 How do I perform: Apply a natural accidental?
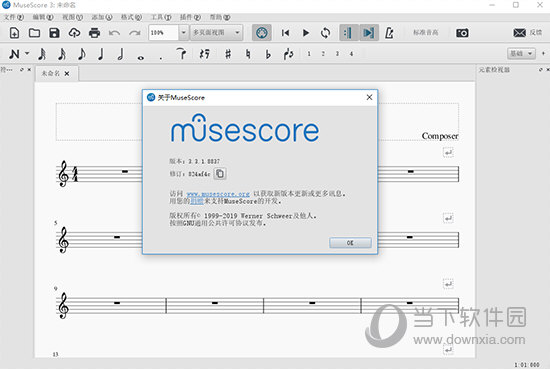coord(248,54)
